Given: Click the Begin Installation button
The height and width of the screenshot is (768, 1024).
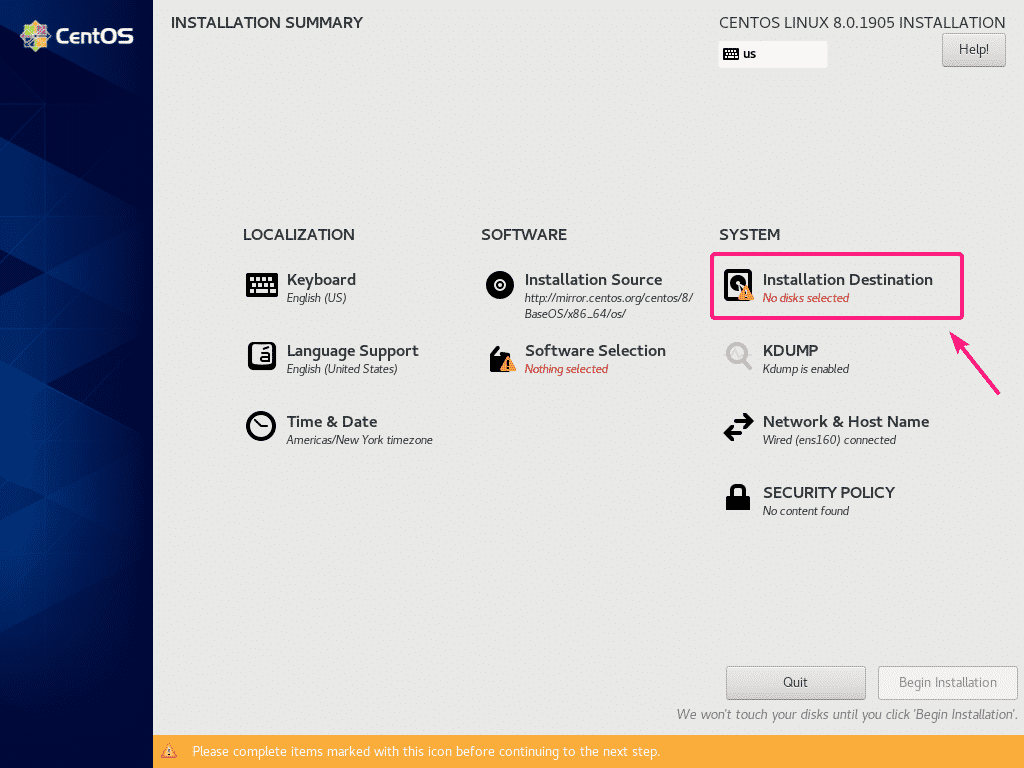Looking at the screenshot, I should [948, 682].
